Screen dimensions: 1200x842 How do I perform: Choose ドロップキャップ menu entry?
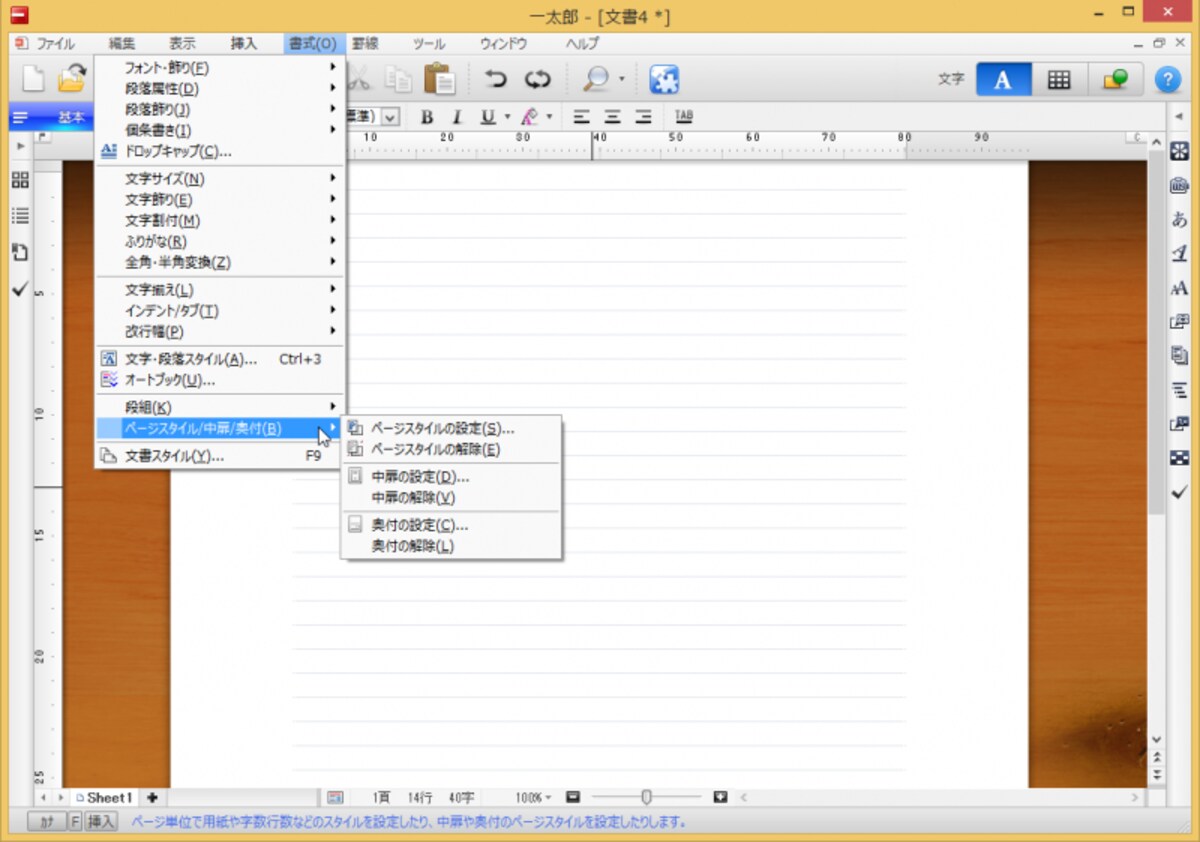click(x=220, y=152)
